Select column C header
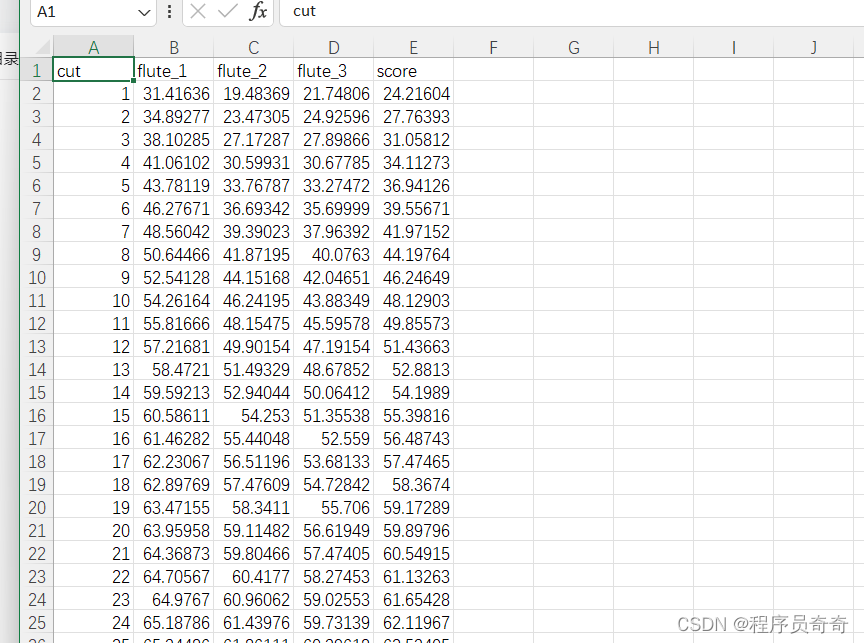 [x=253, y=47]
